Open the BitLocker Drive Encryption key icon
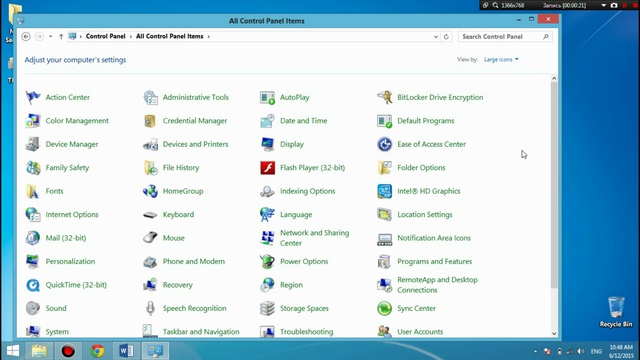 384,97
